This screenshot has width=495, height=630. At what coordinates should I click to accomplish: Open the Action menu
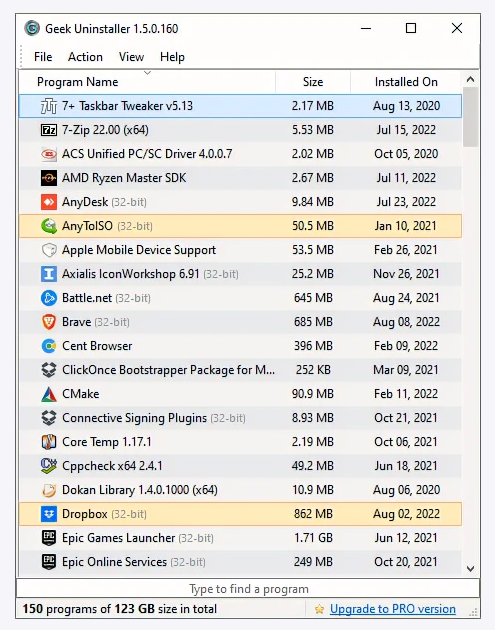pyautogui.click(x=85, y=57)
